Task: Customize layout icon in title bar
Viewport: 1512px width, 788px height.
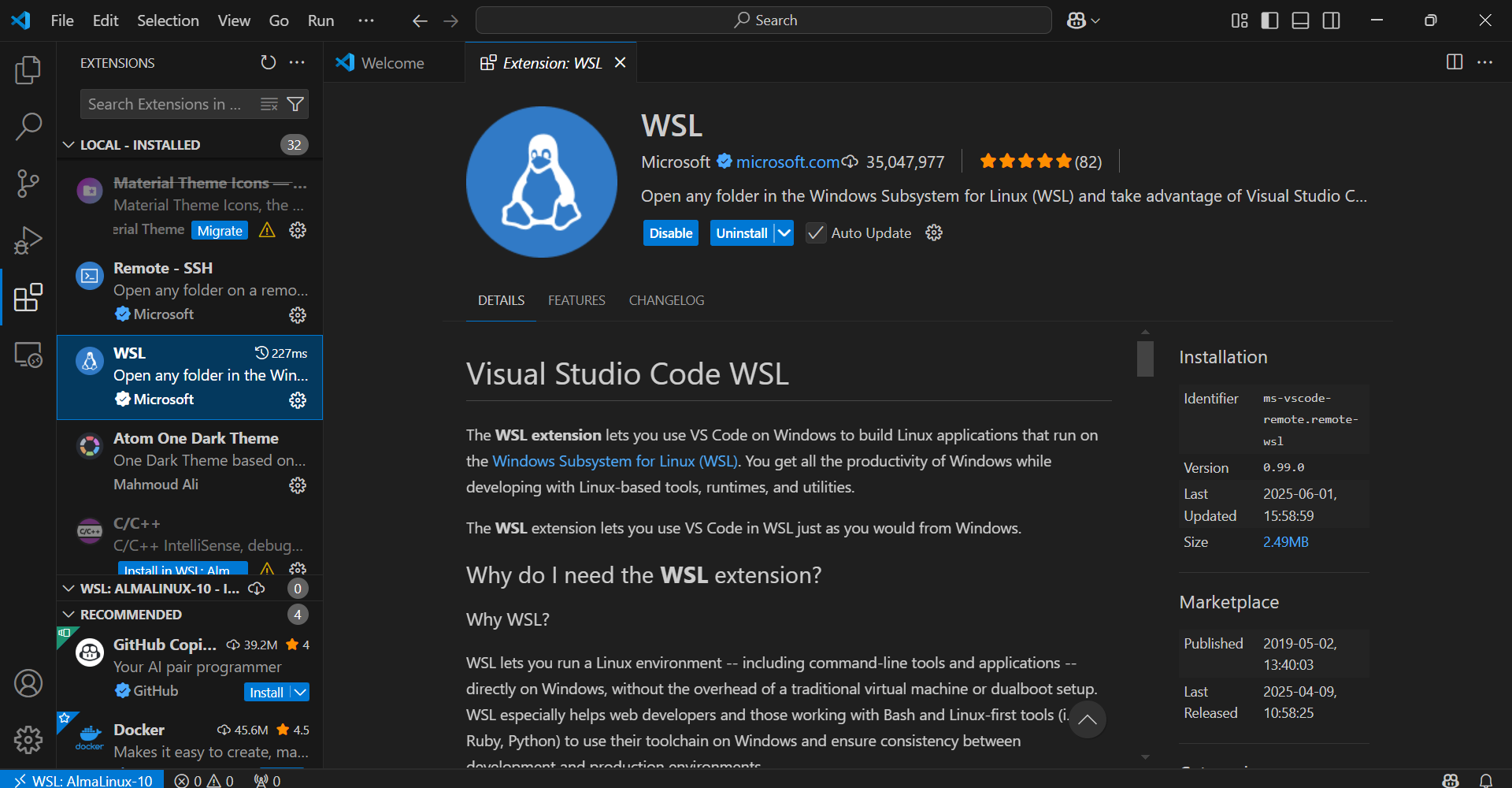Action: click(x=1240, y=20)
